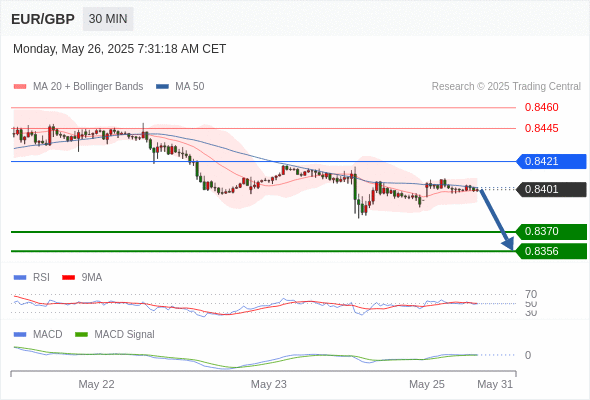Click the RSI blue legend swatch
Screen dimensions: 590x400
[20, 278]
